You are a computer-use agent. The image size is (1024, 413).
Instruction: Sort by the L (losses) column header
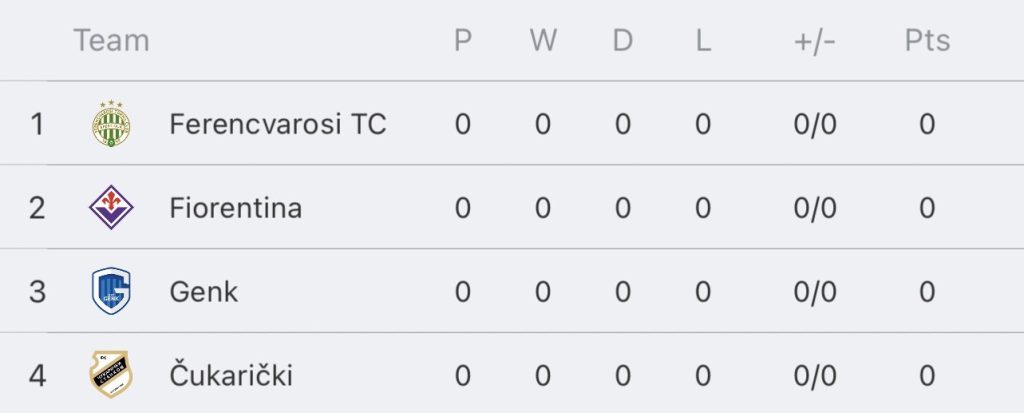702,41
